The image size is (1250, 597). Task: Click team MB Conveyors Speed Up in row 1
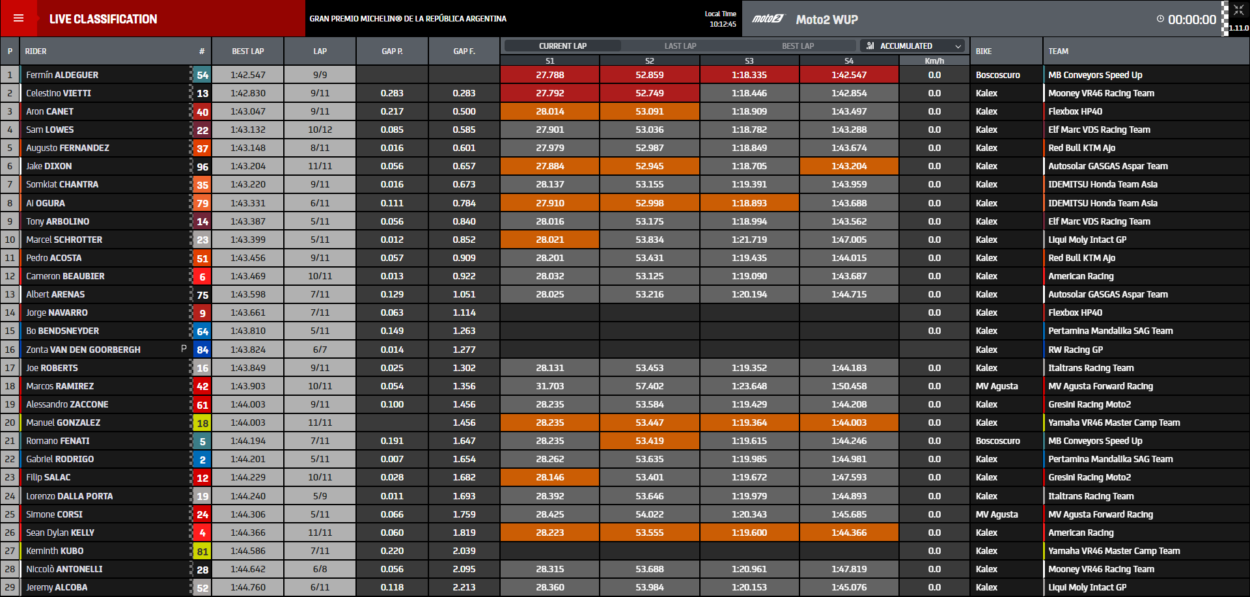[1094, 75]
